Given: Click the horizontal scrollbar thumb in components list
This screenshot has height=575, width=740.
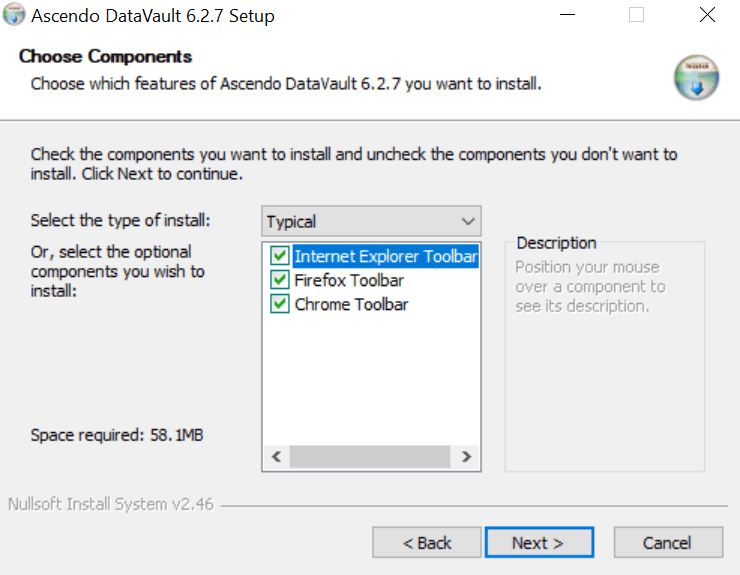Looking at the screenshot, I should [x=370, y=457].
